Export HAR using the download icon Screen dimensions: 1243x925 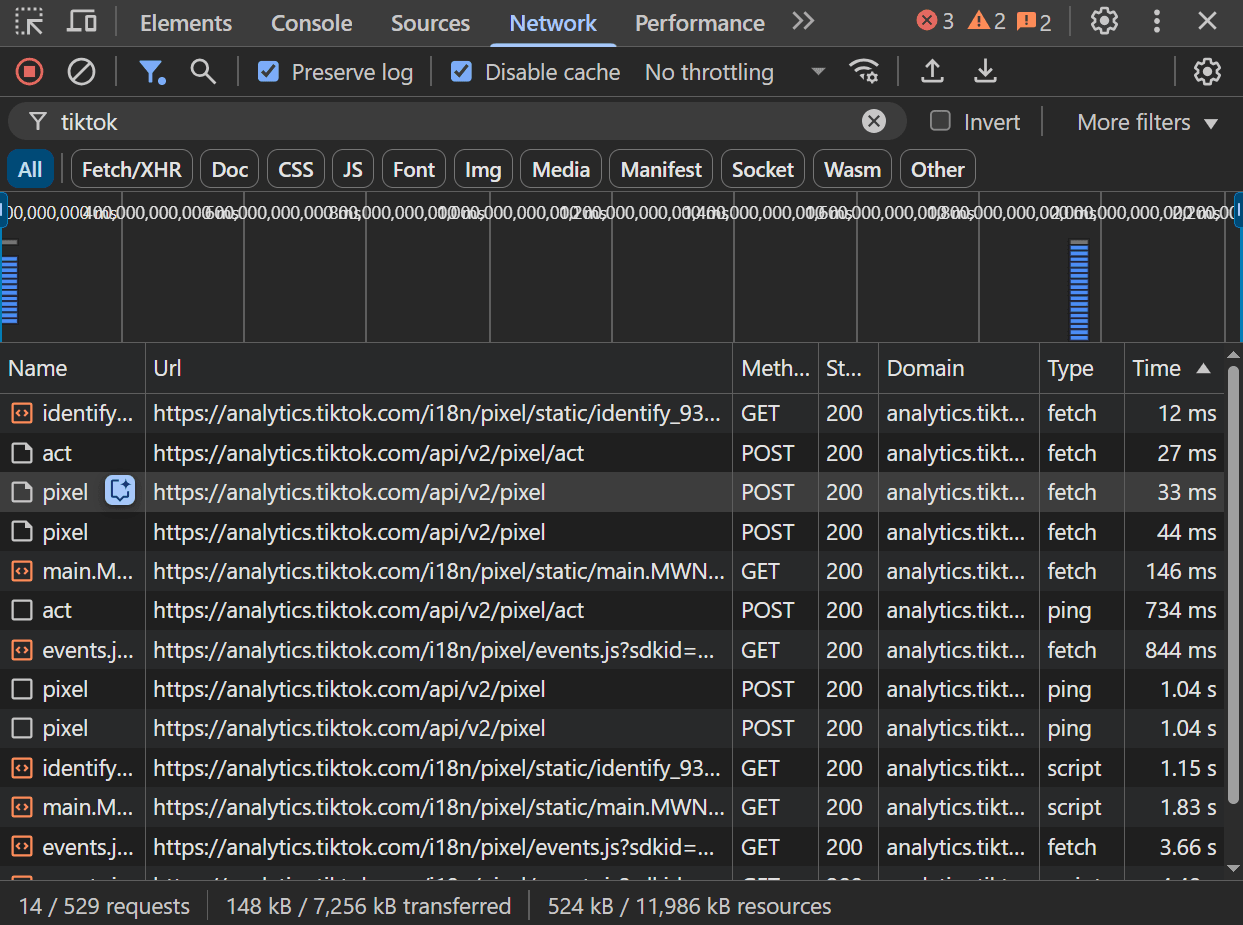tap(985, 72)
